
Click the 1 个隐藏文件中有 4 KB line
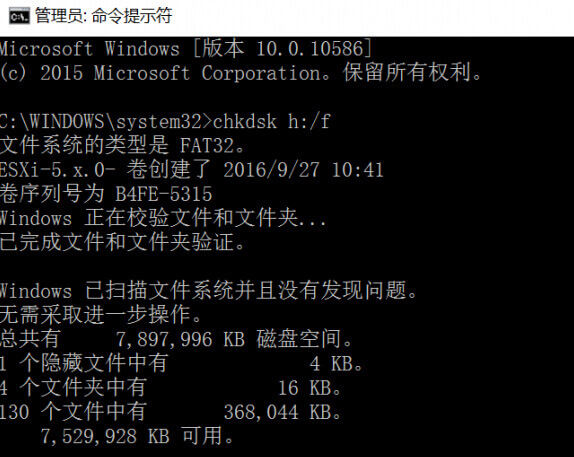pos(181,364)
